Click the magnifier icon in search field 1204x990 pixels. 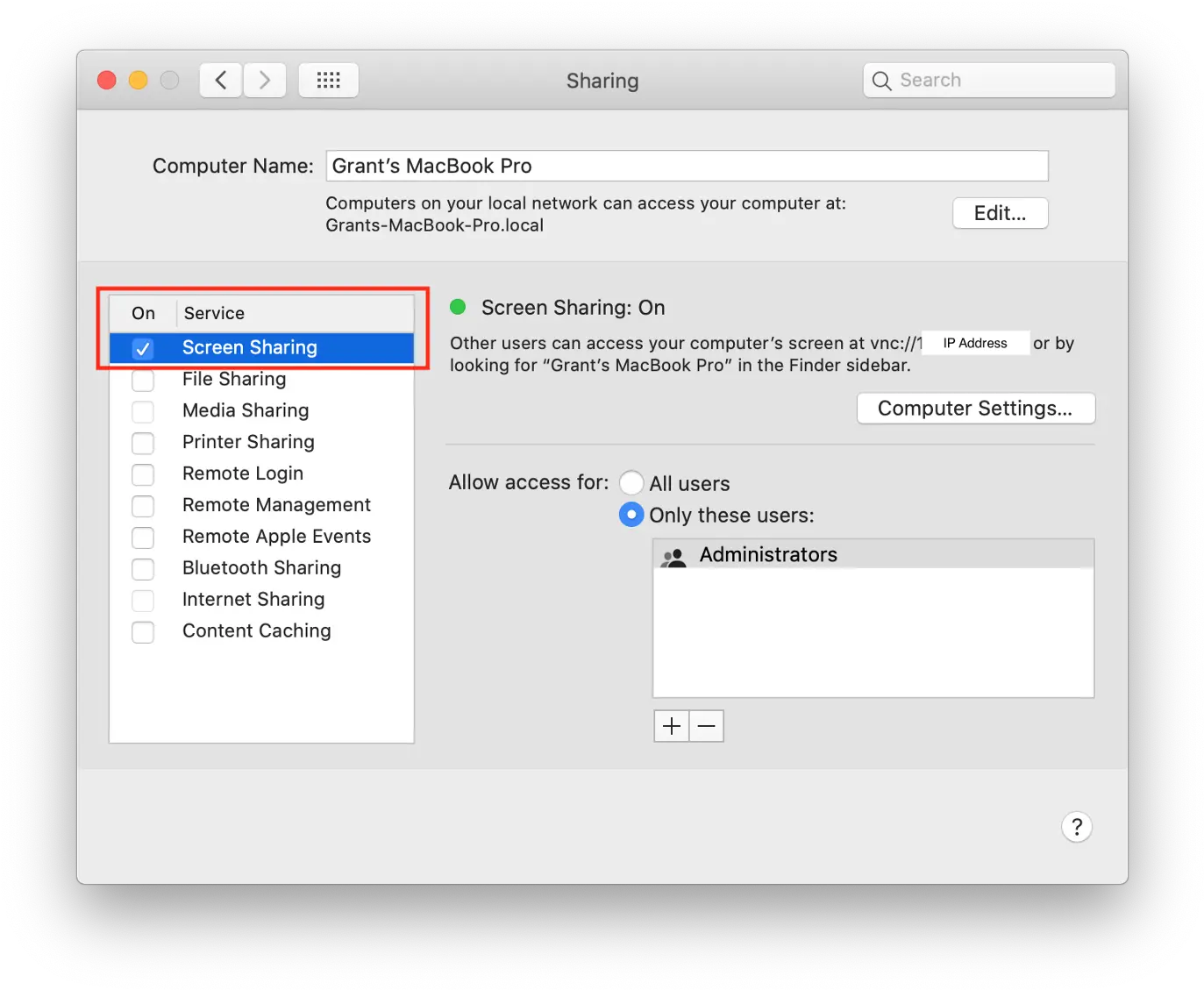pyautogui.click(x=882, y=81)
